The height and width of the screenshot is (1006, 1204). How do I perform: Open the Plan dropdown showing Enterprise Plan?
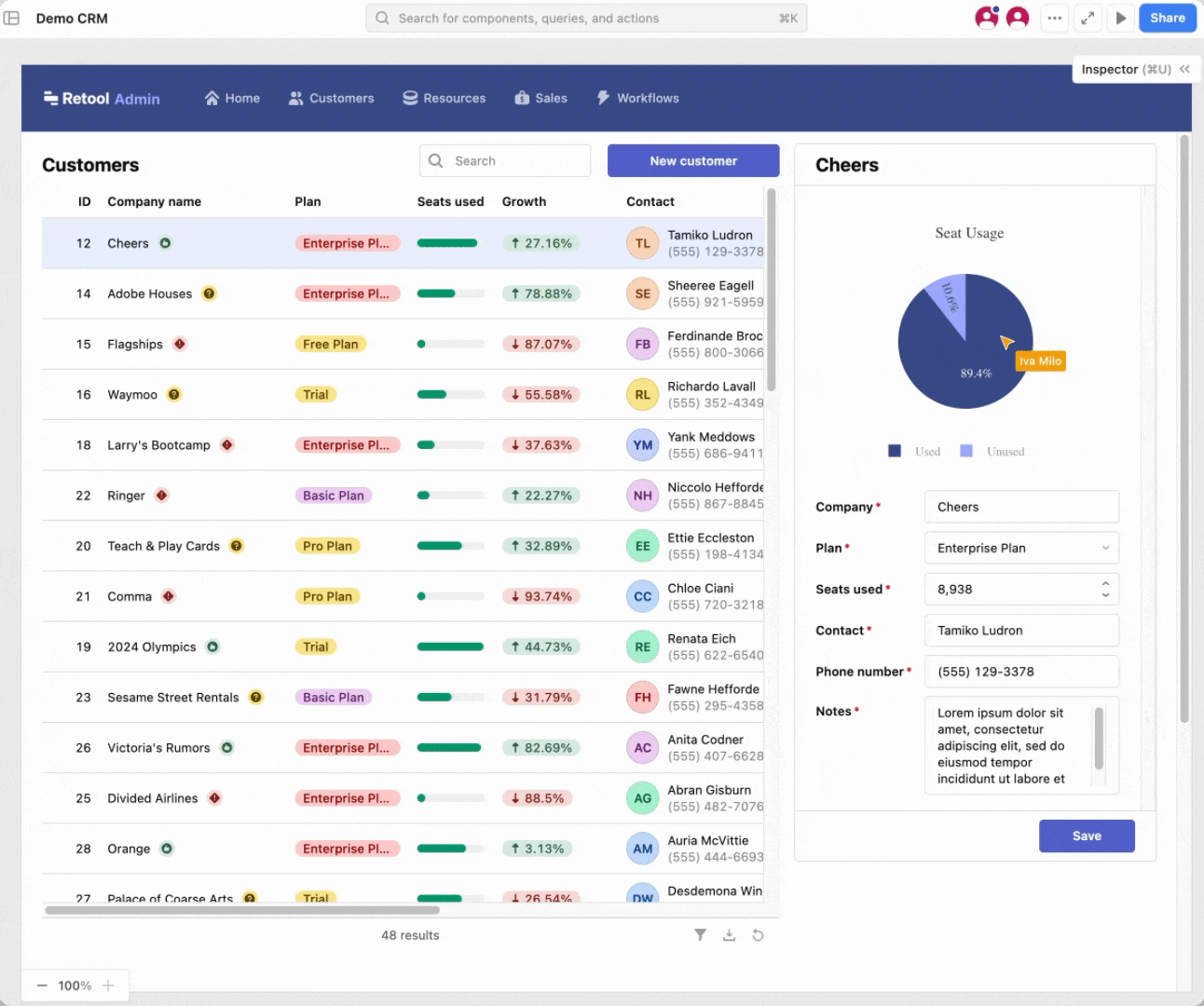[1021, 549]
